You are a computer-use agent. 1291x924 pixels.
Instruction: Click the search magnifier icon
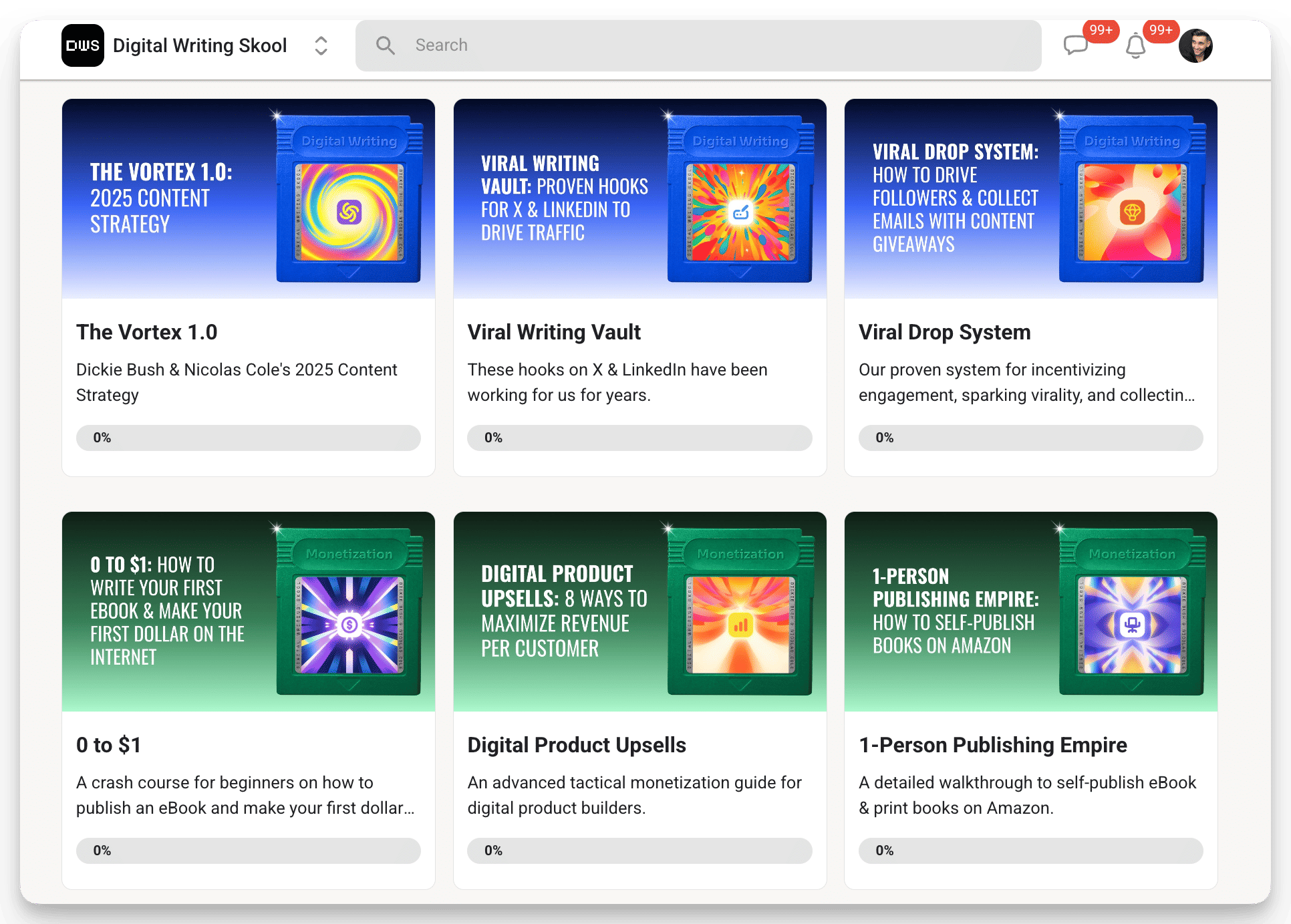pos(386,45)
